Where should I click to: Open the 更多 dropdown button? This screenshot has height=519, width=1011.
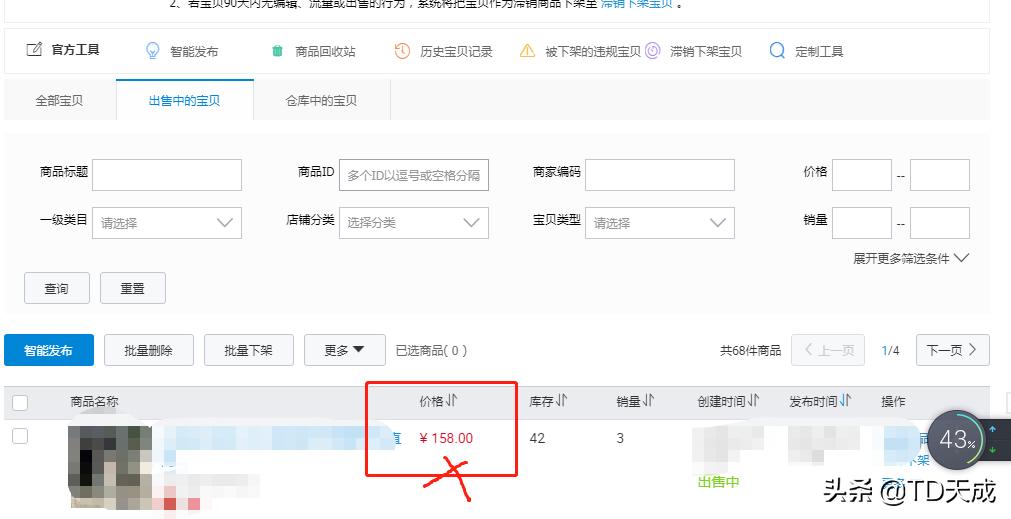tap(344, 350)
